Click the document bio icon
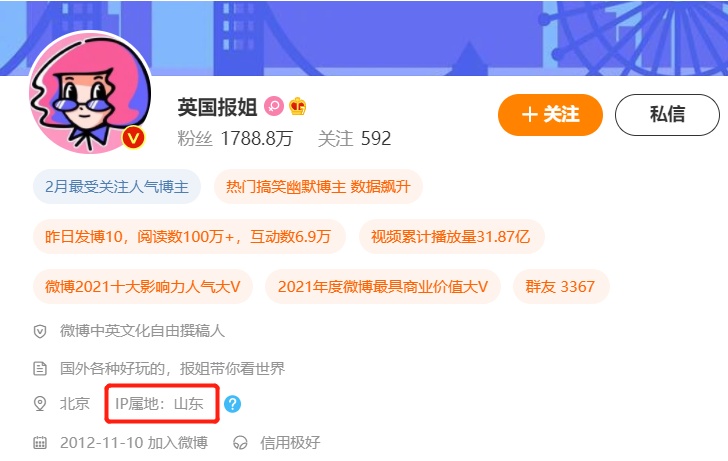Screen dimensions: 728x461 [40, 369]
